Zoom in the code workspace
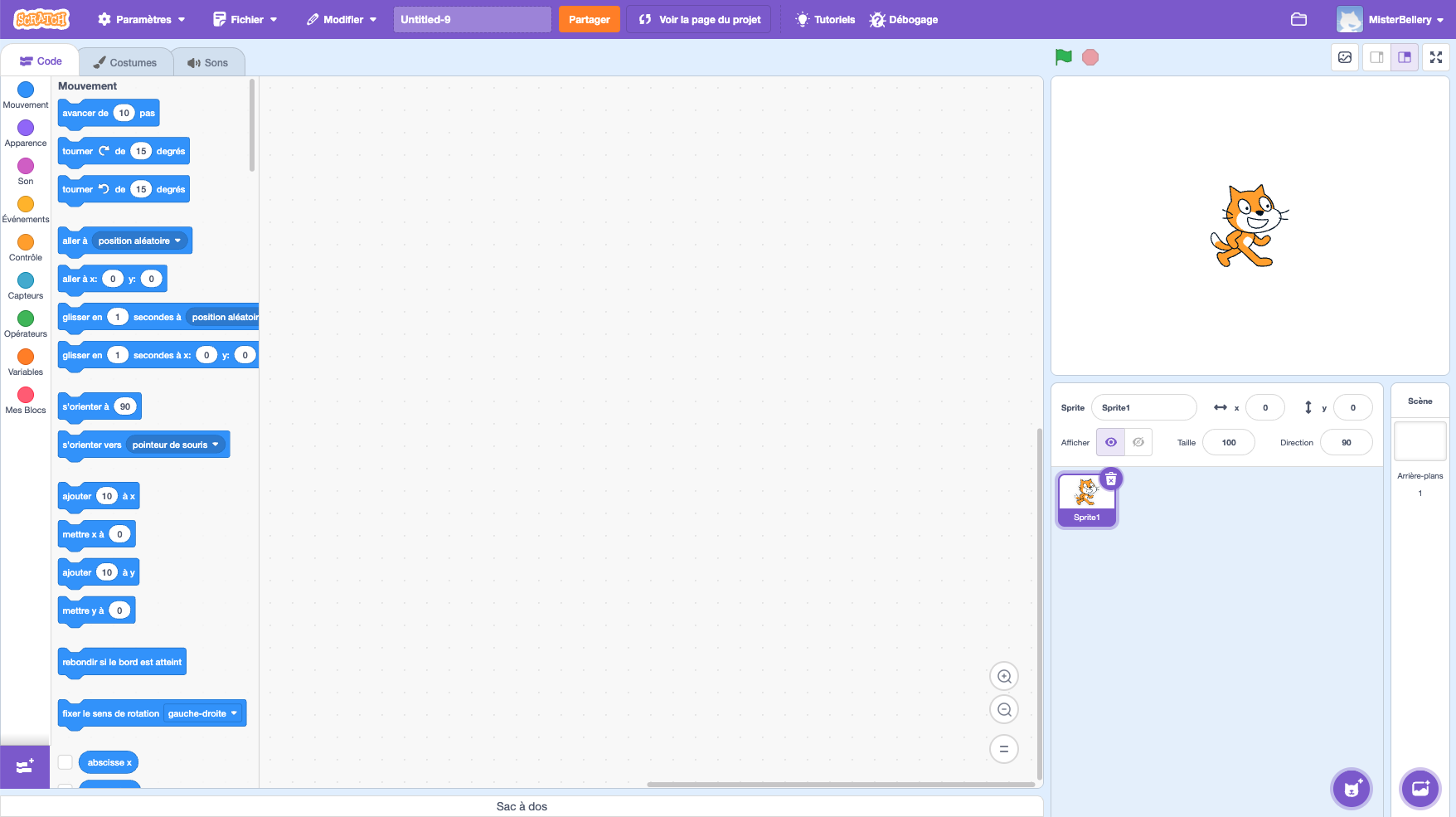Screen dimensions: 1456x817 point(1004,676)
